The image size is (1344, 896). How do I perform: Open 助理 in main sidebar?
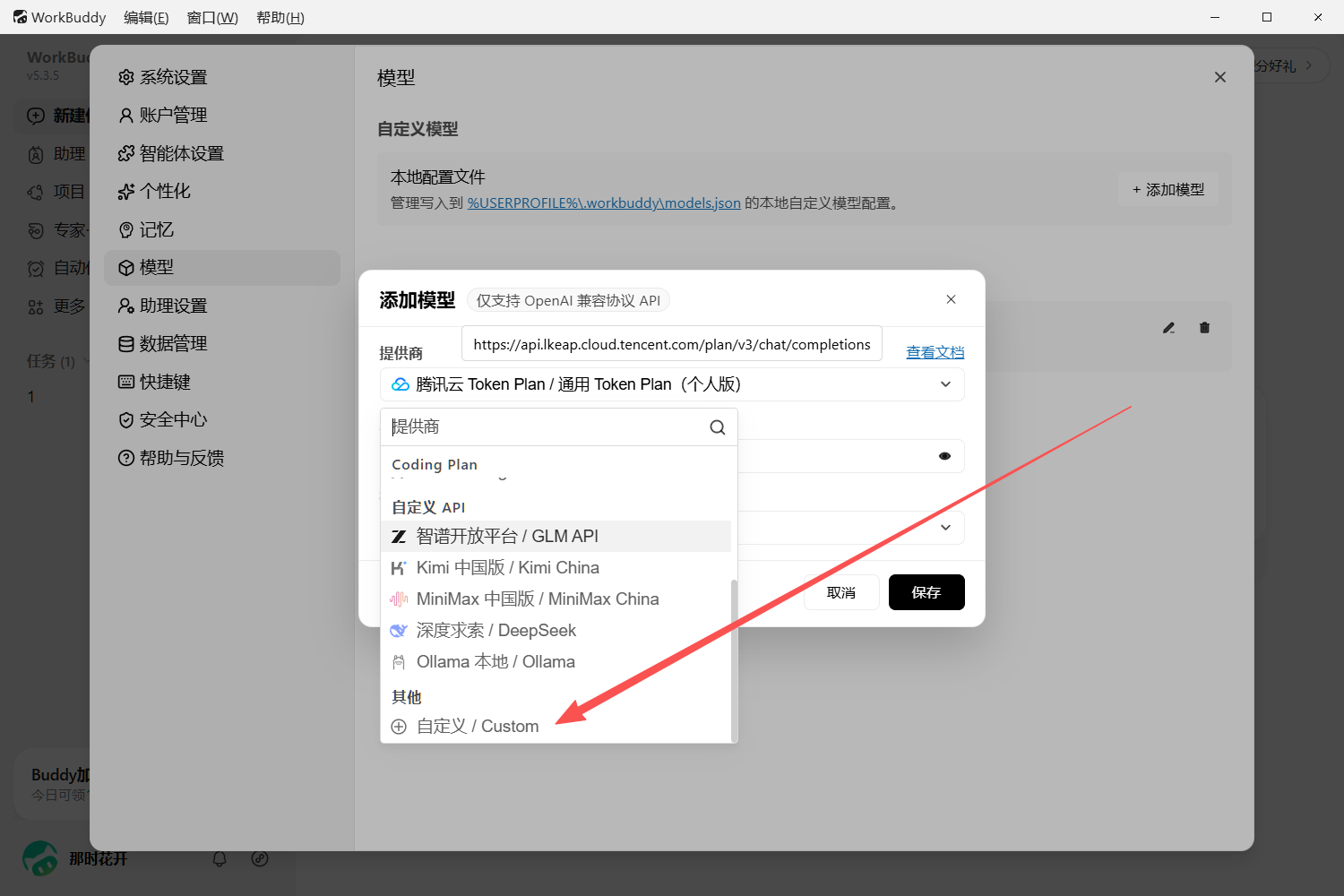(56, 154)
